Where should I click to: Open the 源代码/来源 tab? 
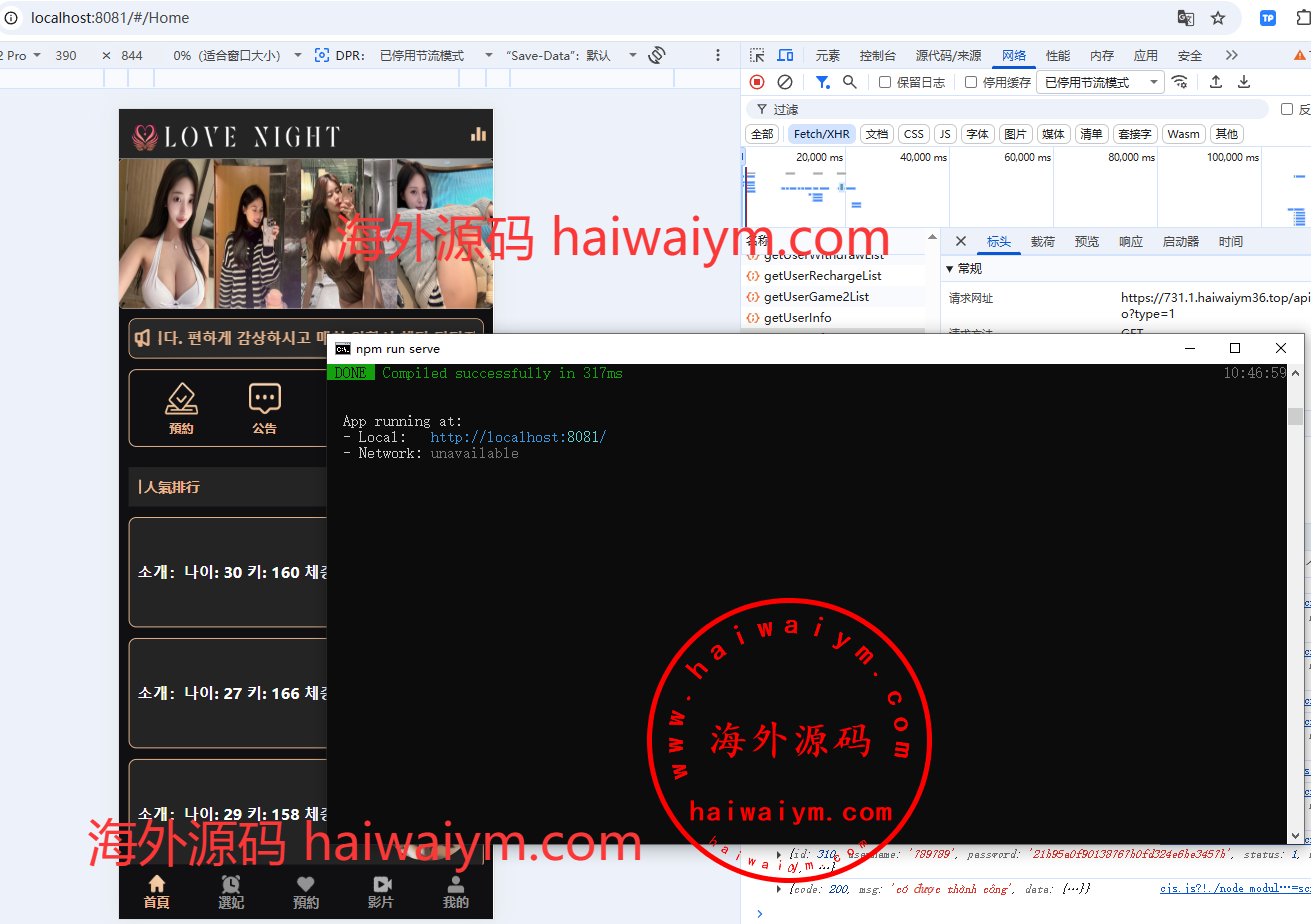[948, 56]
